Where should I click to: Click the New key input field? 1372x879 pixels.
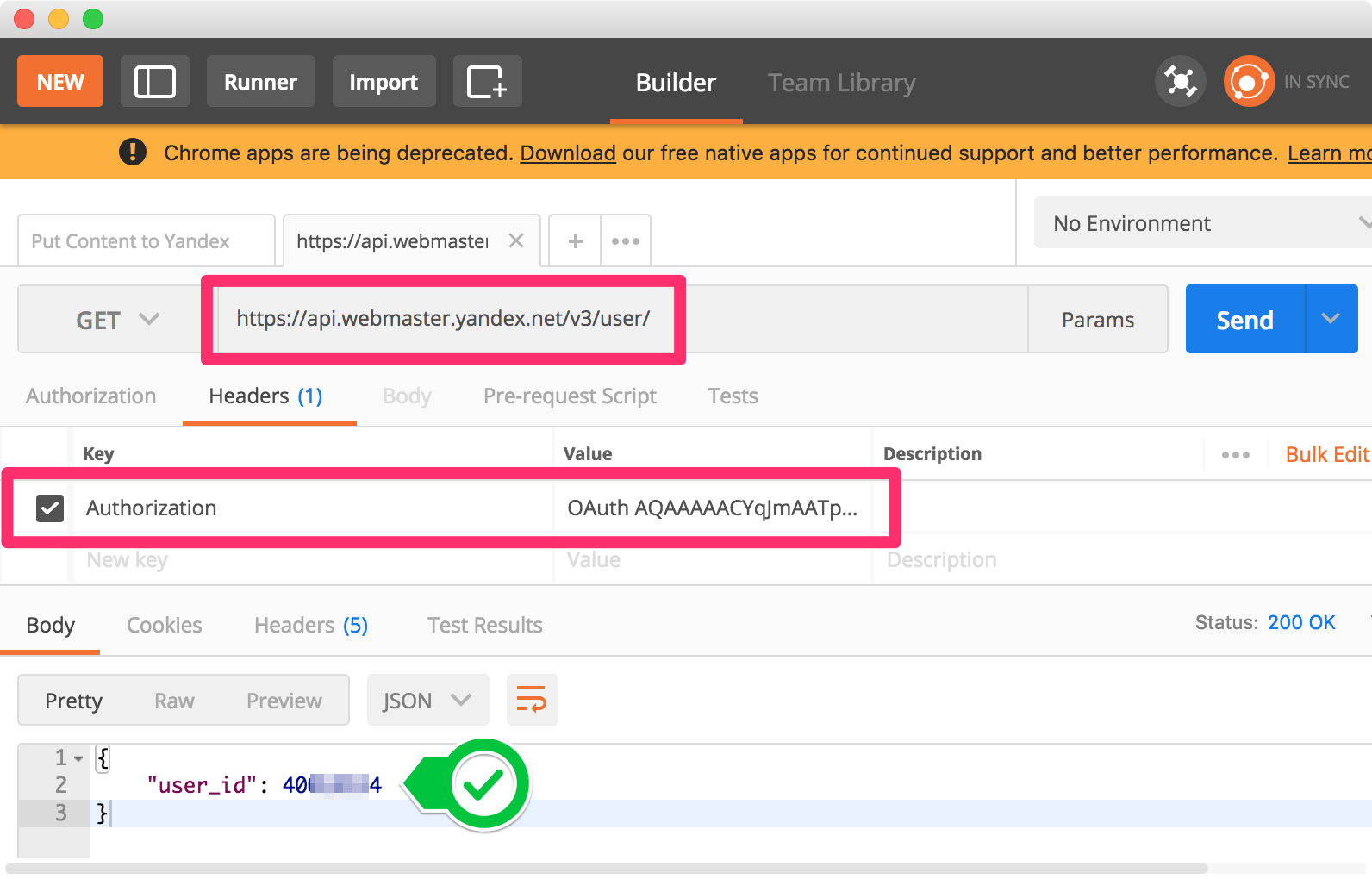pos(312,560)
